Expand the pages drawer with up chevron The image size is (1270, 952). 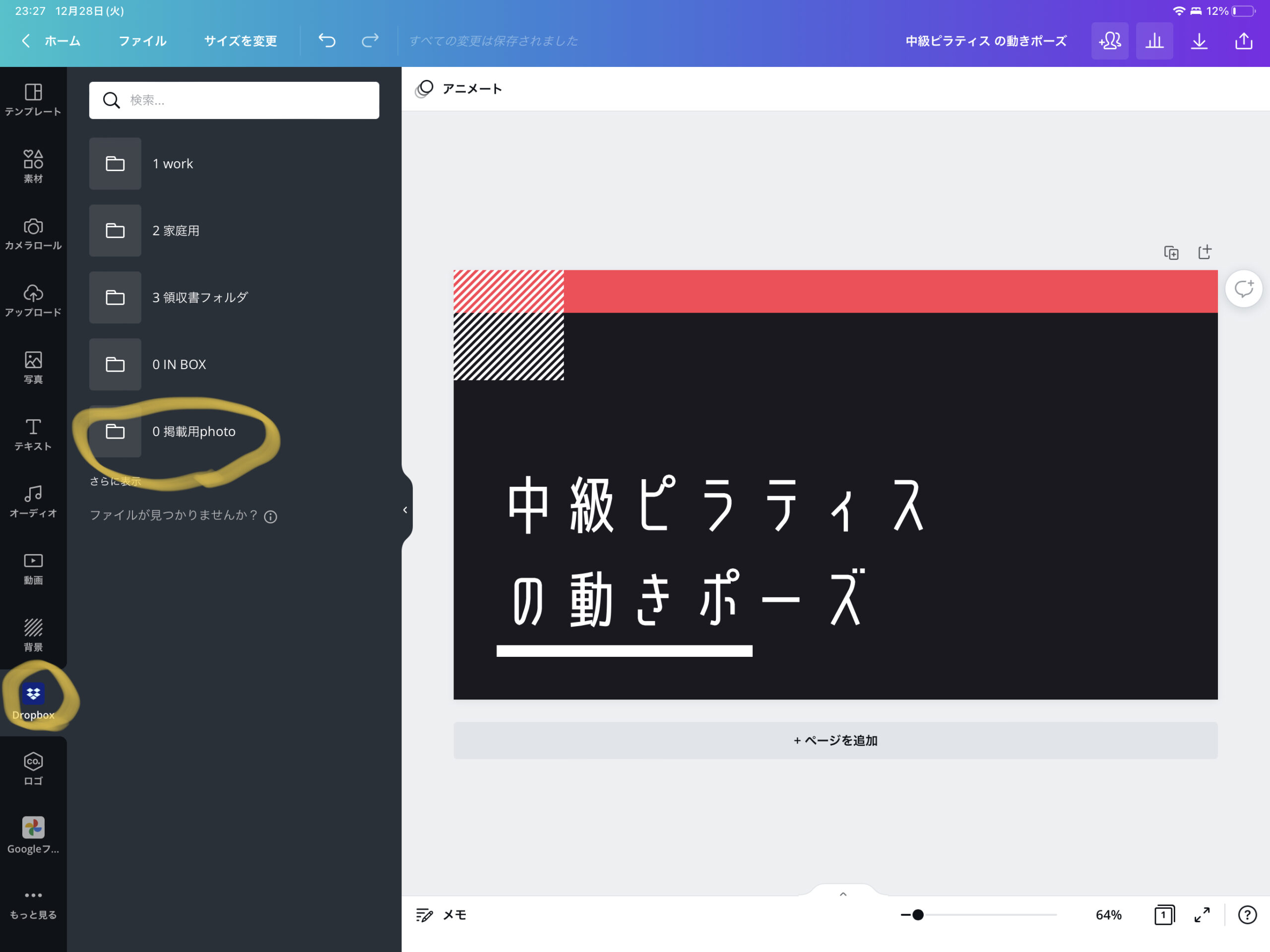coord(843,893)
